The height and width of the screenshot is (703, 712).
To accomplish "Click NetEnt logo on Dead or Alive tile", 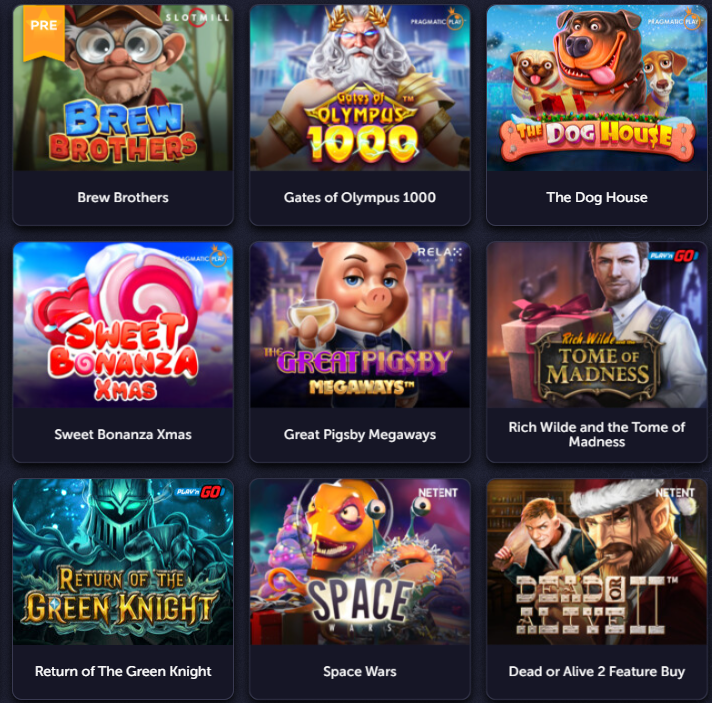I will (x=675, y=493).
